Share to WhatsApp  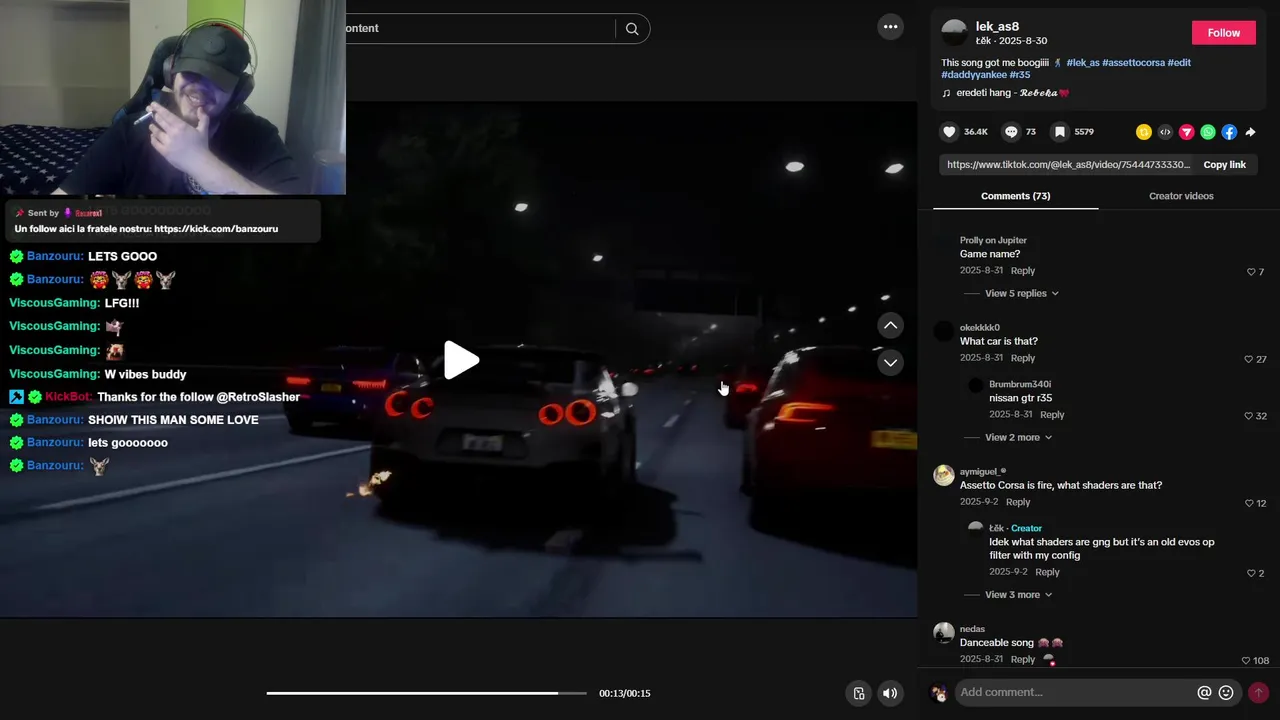[1208, 132]
